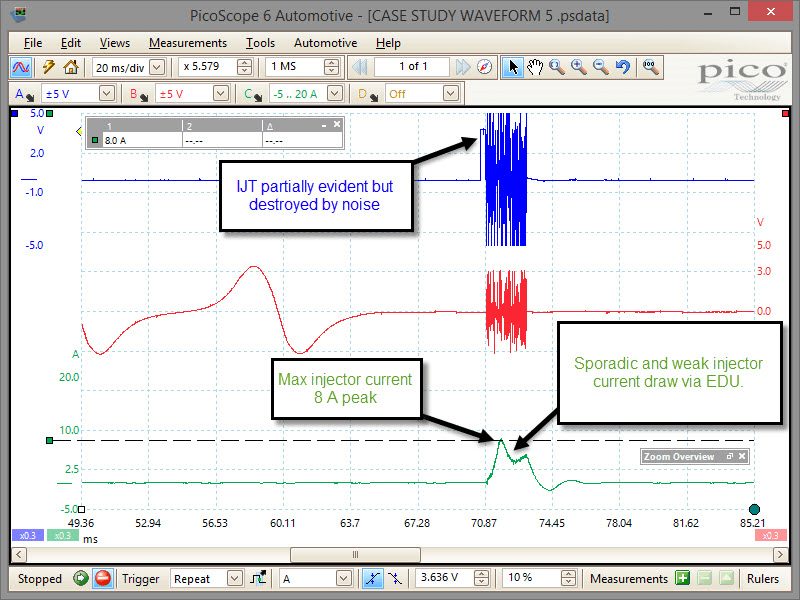
Task: Click Channel C green x0.3 scaling button
Action: [62, 535]
